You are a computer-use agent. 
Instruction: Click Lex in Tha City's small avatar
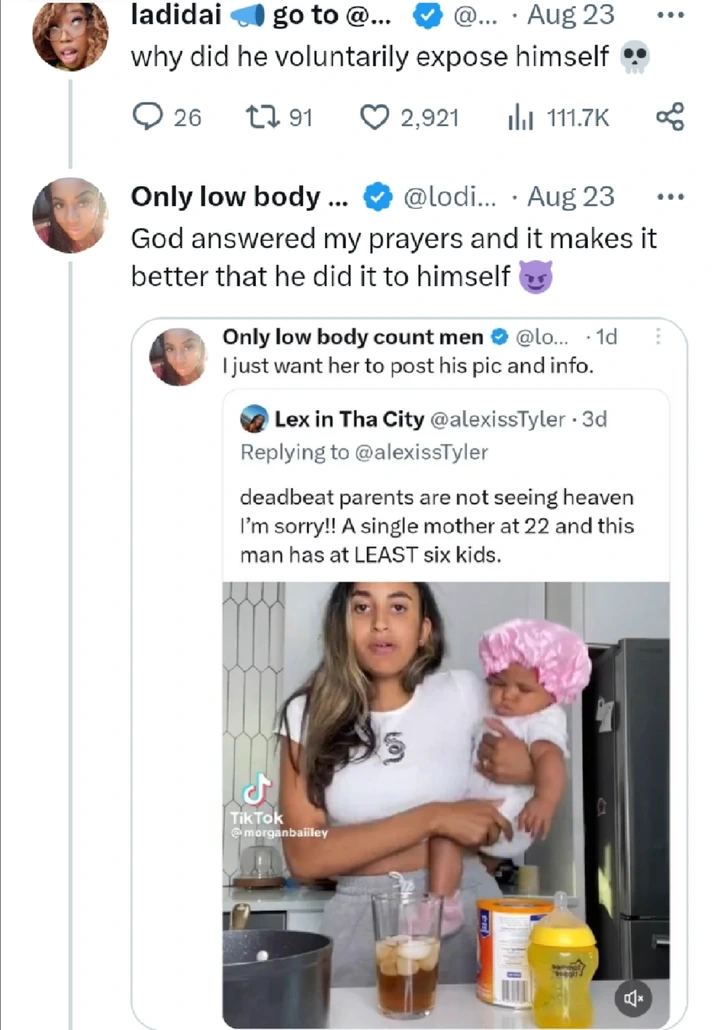point(255,419)
